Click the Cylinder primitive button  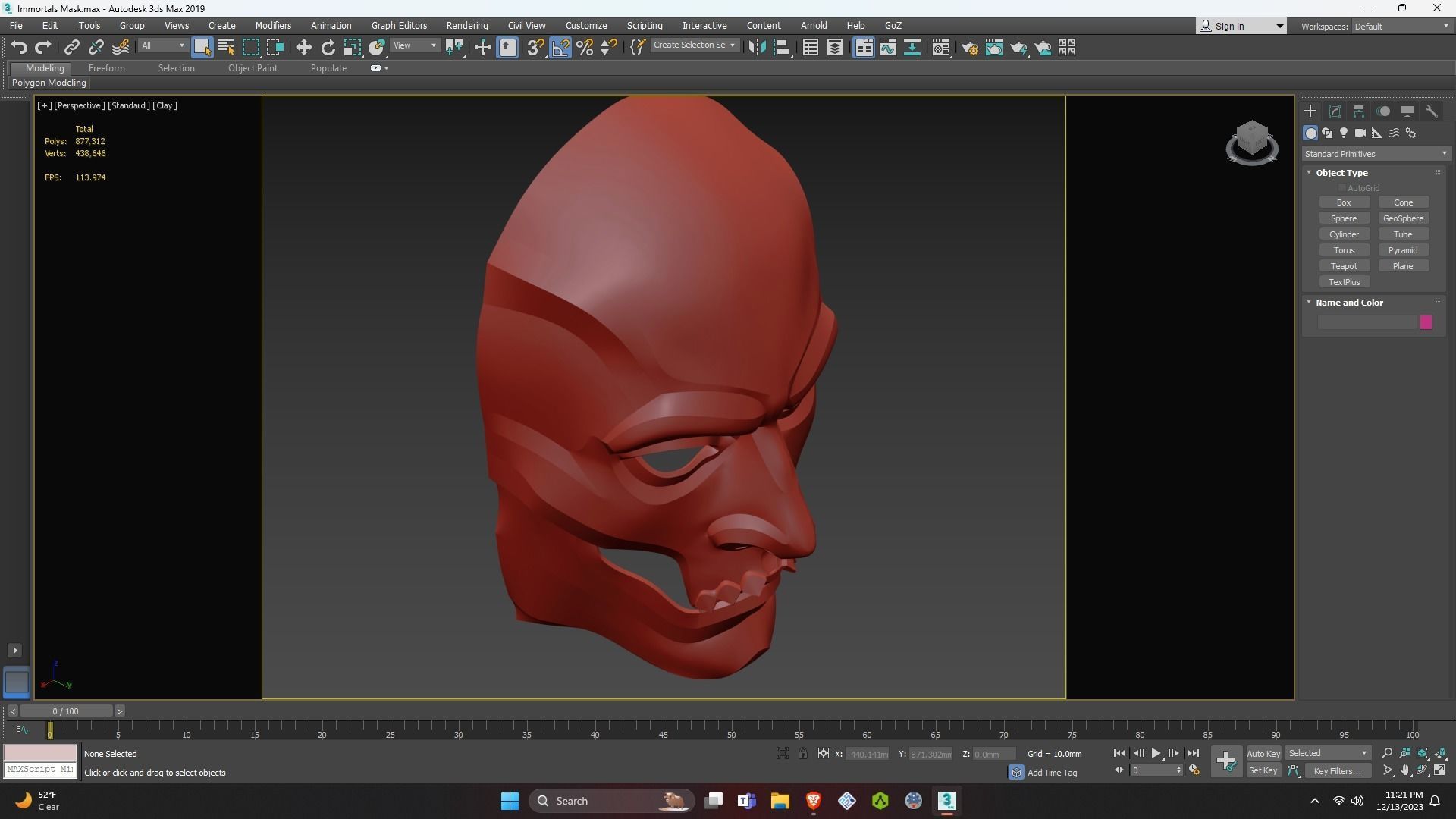click(x=1344, y=234)
